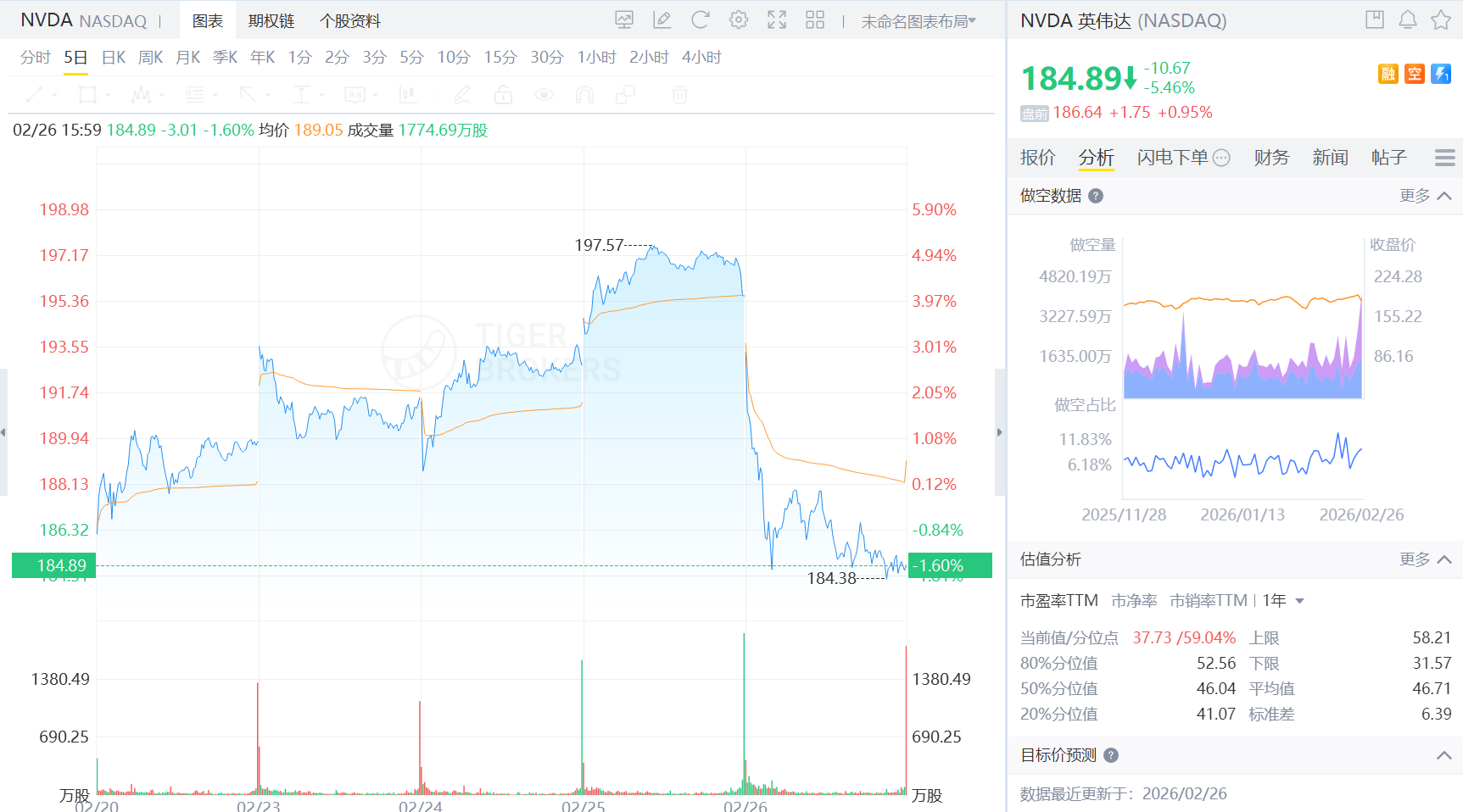Open options beside 闪电下单 tab
Viewport: 1463px width, 812px height.
pos(1221,158)
